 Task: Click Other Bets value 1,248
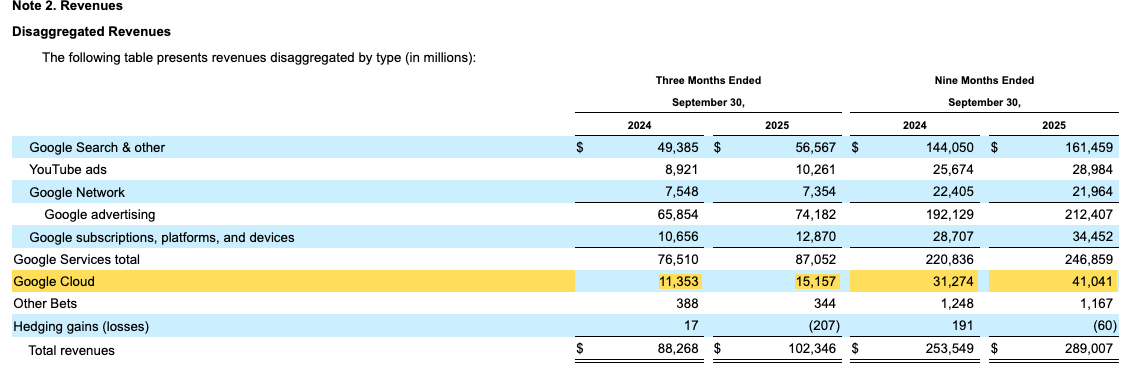click(958, 303)
